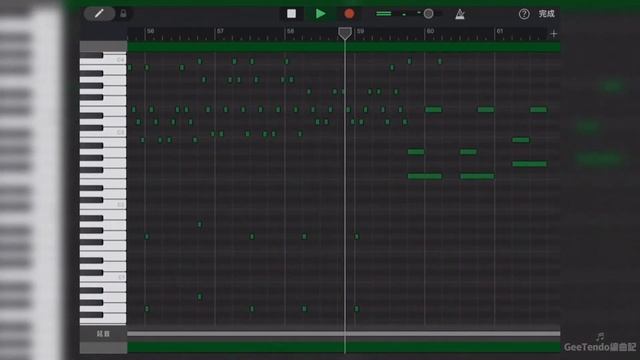
Task: Tap the label button below the piano keys
Action: coord(103,333)
